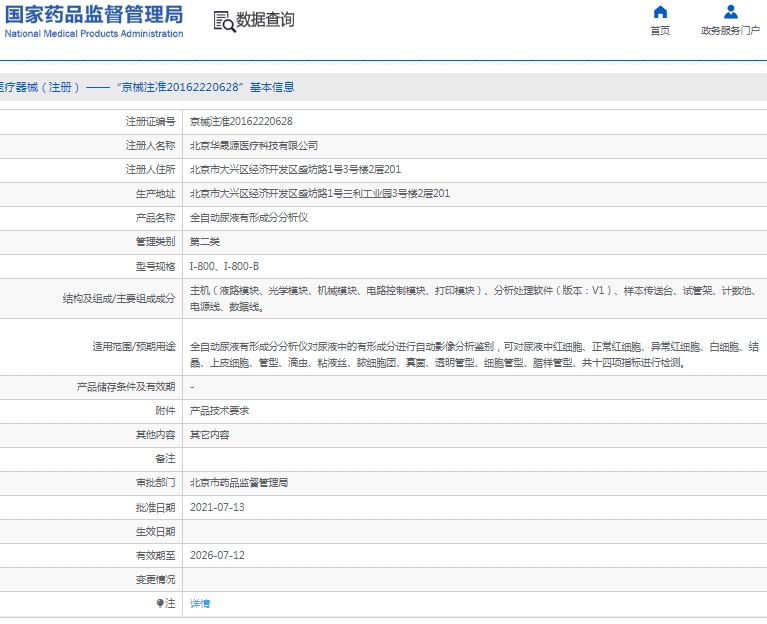This screenshot has height=624, width=767.
Task: Click the 其他内容 label
Action: coord(156,435)
